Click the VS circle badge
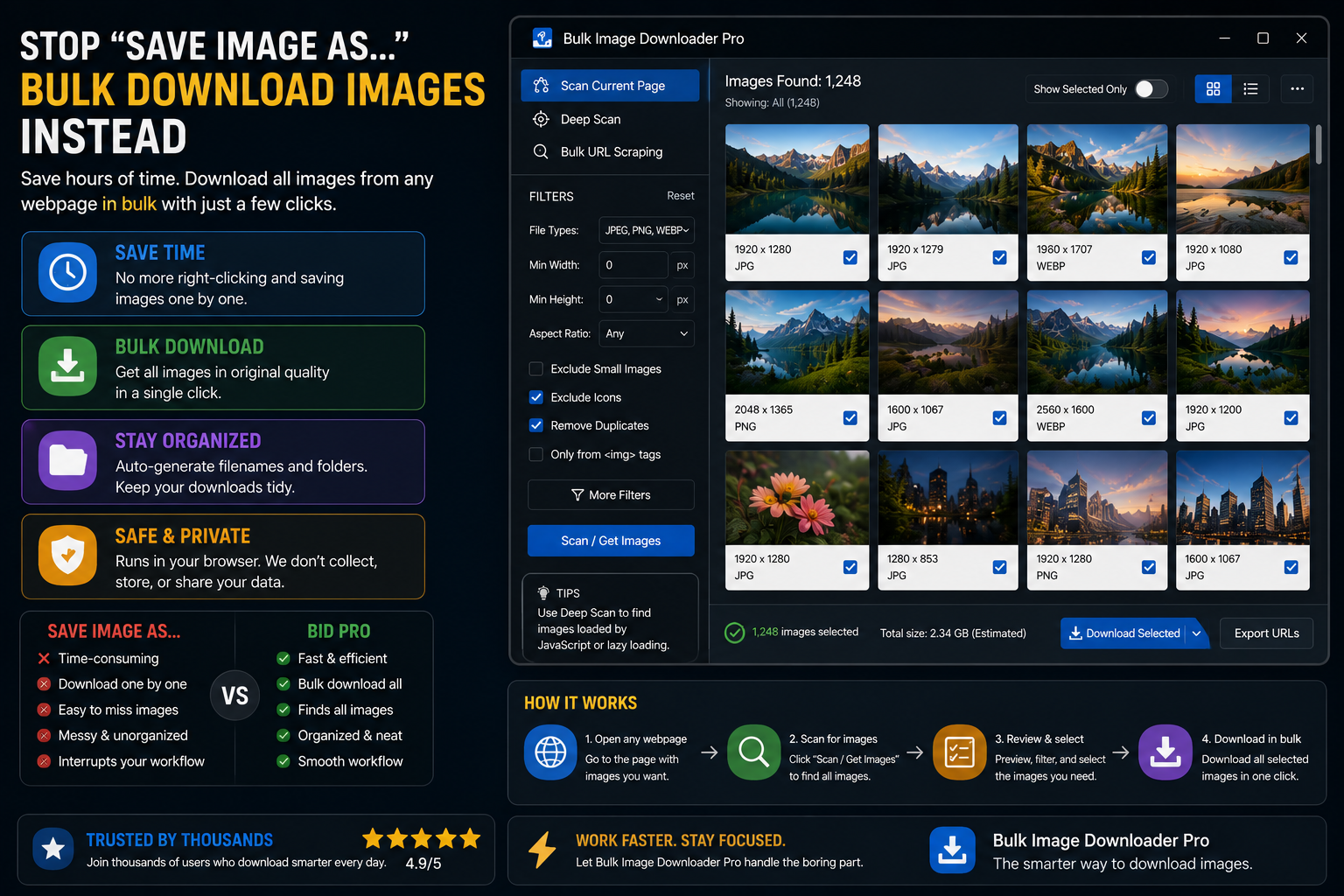Viewport: 1344px width, 896px height. 234,696
